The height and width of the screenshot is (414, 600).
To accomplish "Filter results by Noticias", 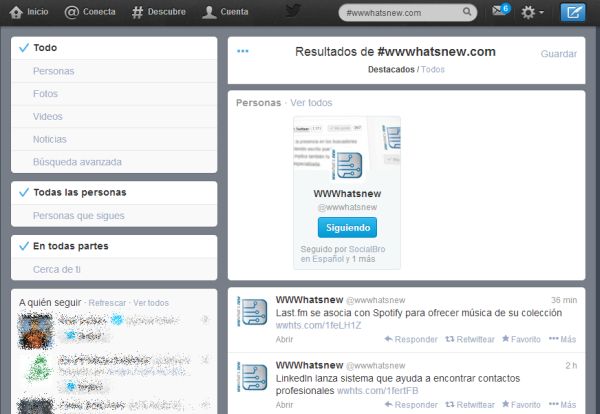I will point(114,139).
